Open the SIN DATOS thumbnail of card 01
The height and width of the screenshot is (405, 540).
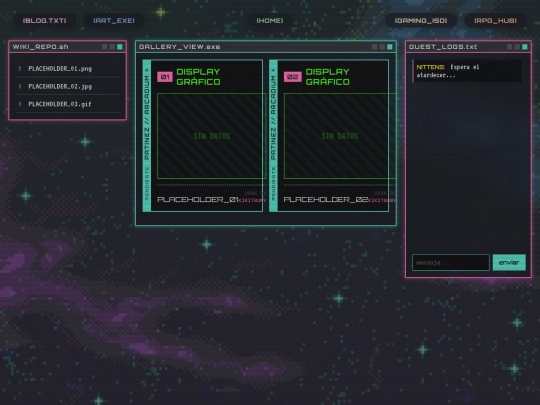(x=211, y=136)
